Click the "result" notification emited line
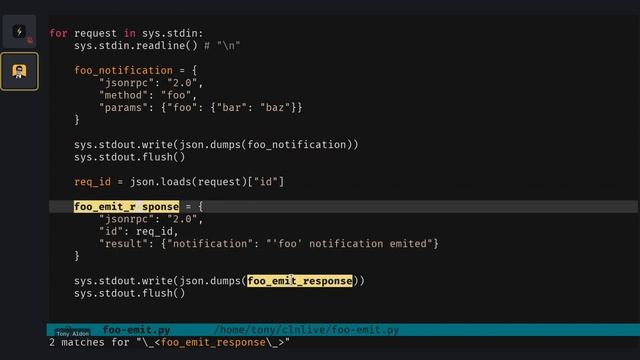 pyautogui.click(x=269, y=244)
